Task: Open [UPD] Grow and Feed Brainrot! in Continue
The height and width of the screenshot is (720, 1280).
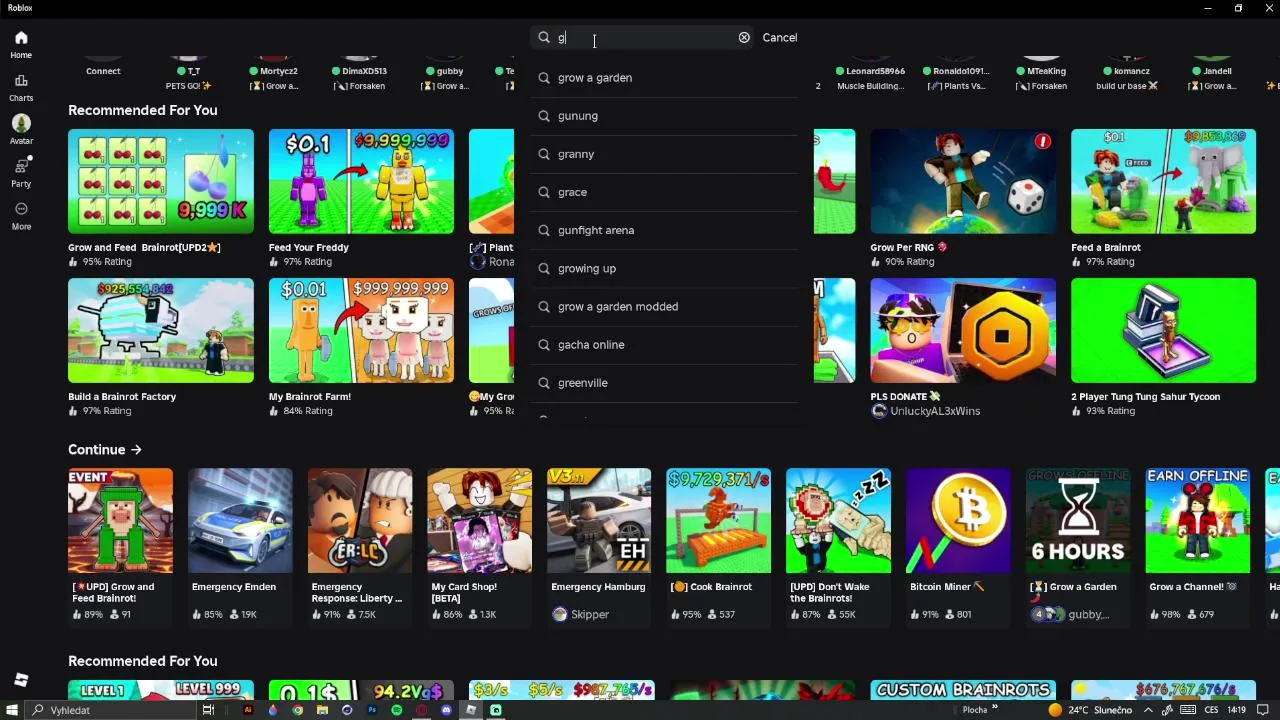Action: click(x=120, y=521)
